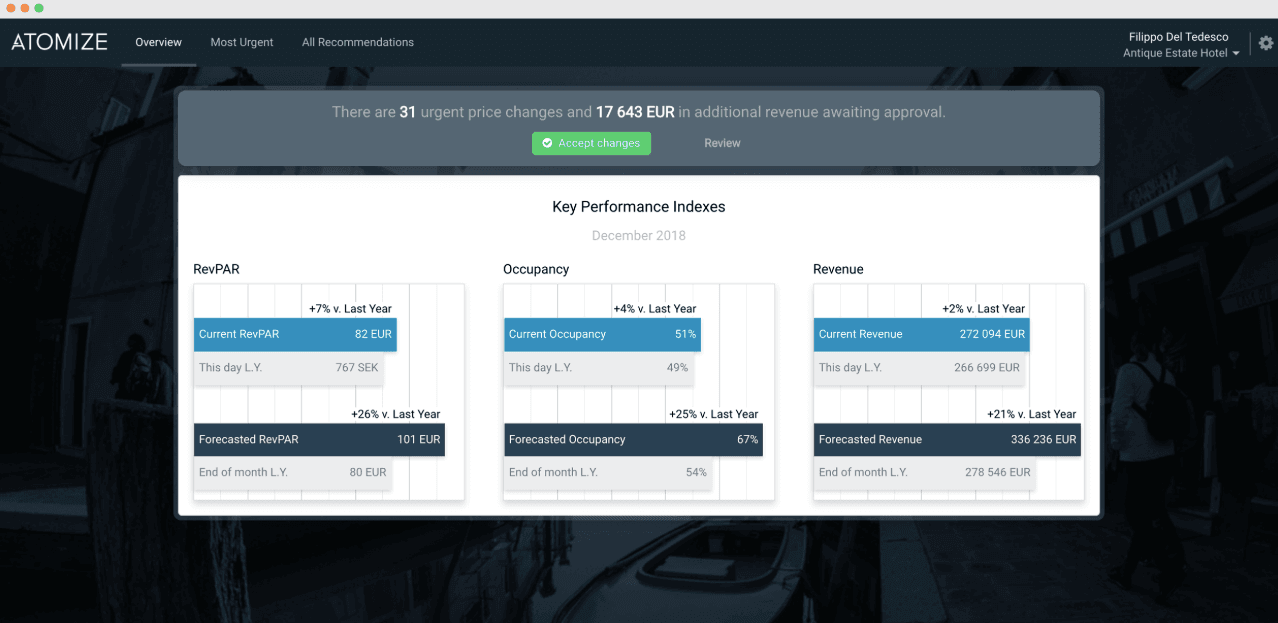Click the Revenue End of month L.Y. bar
This screenshot has width=1278, height=623.
pos(924,473)
